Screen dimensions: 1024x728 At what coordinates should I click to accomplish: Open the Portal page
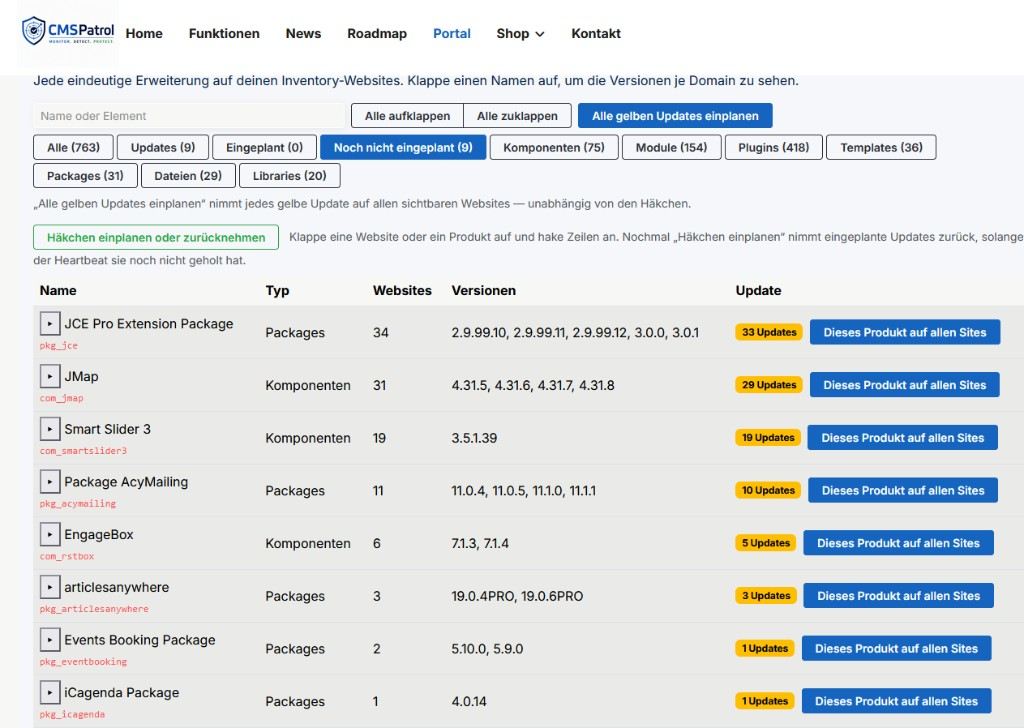coord(452,33)
